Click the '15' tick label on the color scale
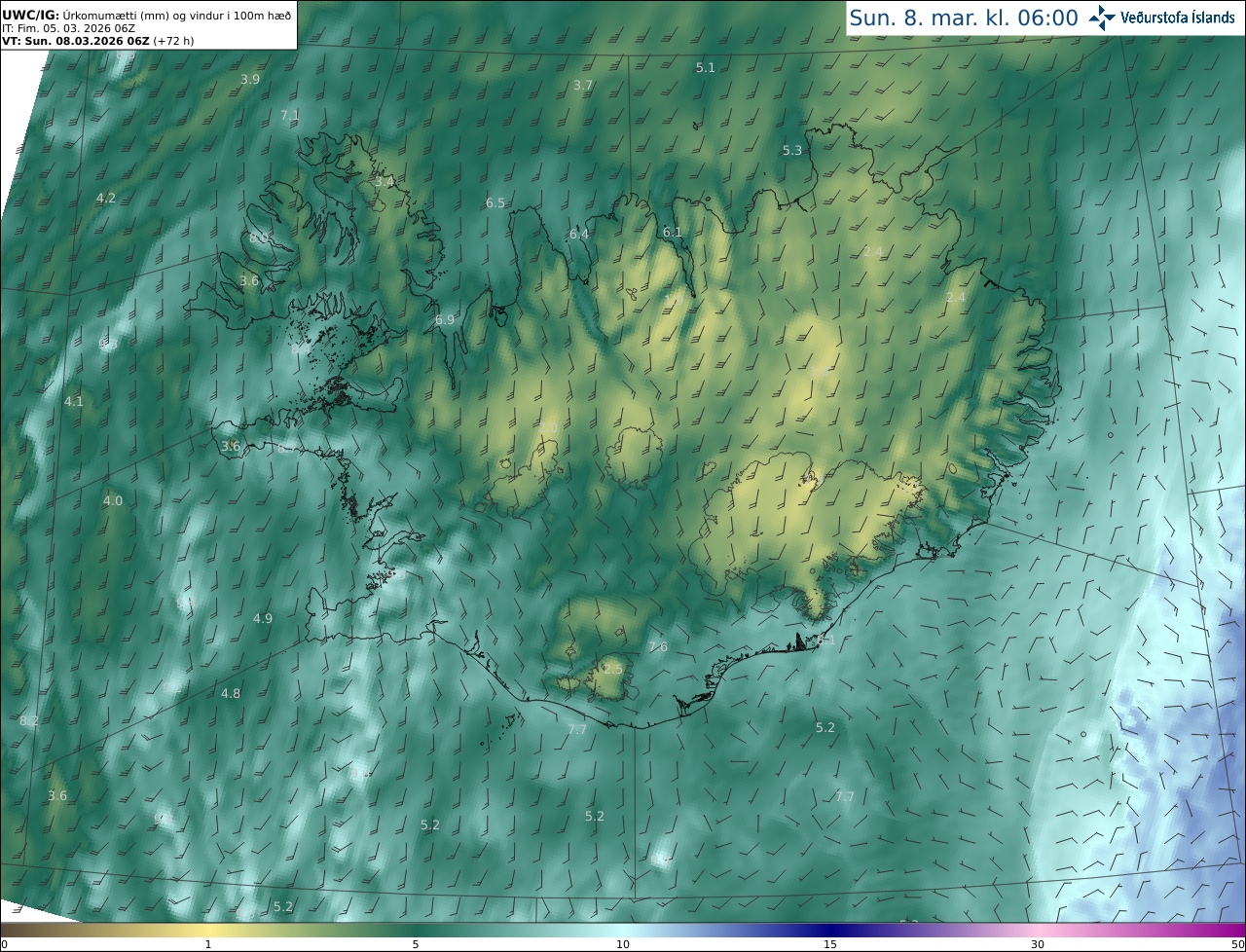 click(x=830, y=944)
